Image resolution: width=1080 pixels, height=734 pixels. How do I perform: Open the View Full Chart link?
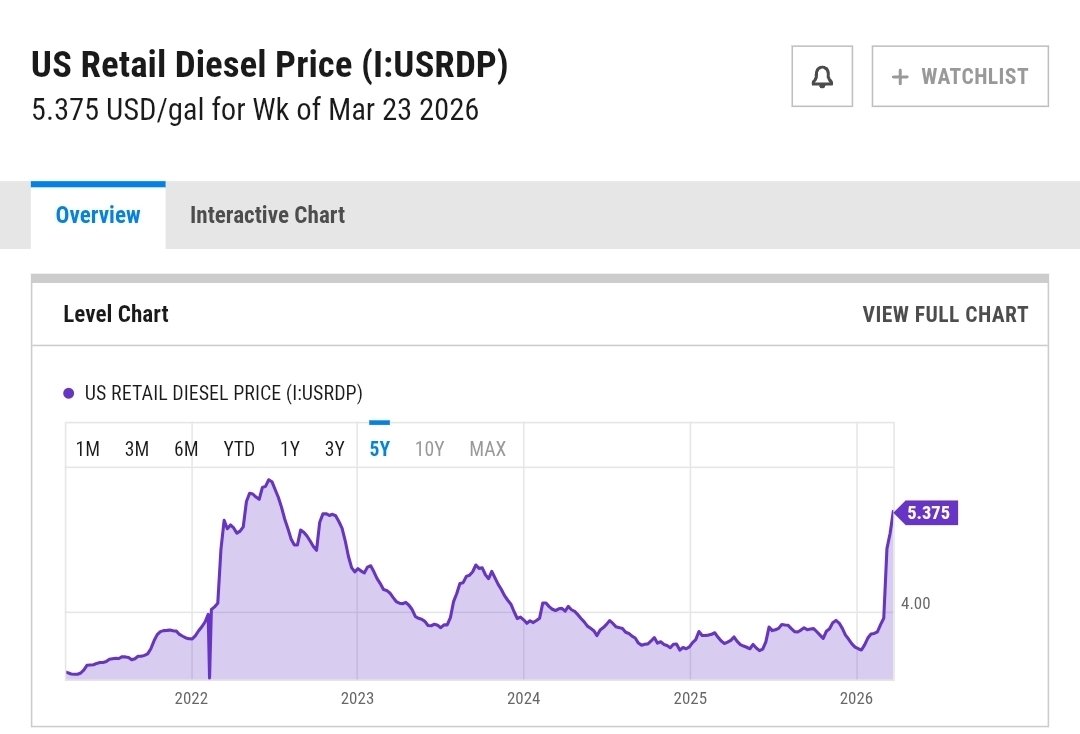point(945,314)
